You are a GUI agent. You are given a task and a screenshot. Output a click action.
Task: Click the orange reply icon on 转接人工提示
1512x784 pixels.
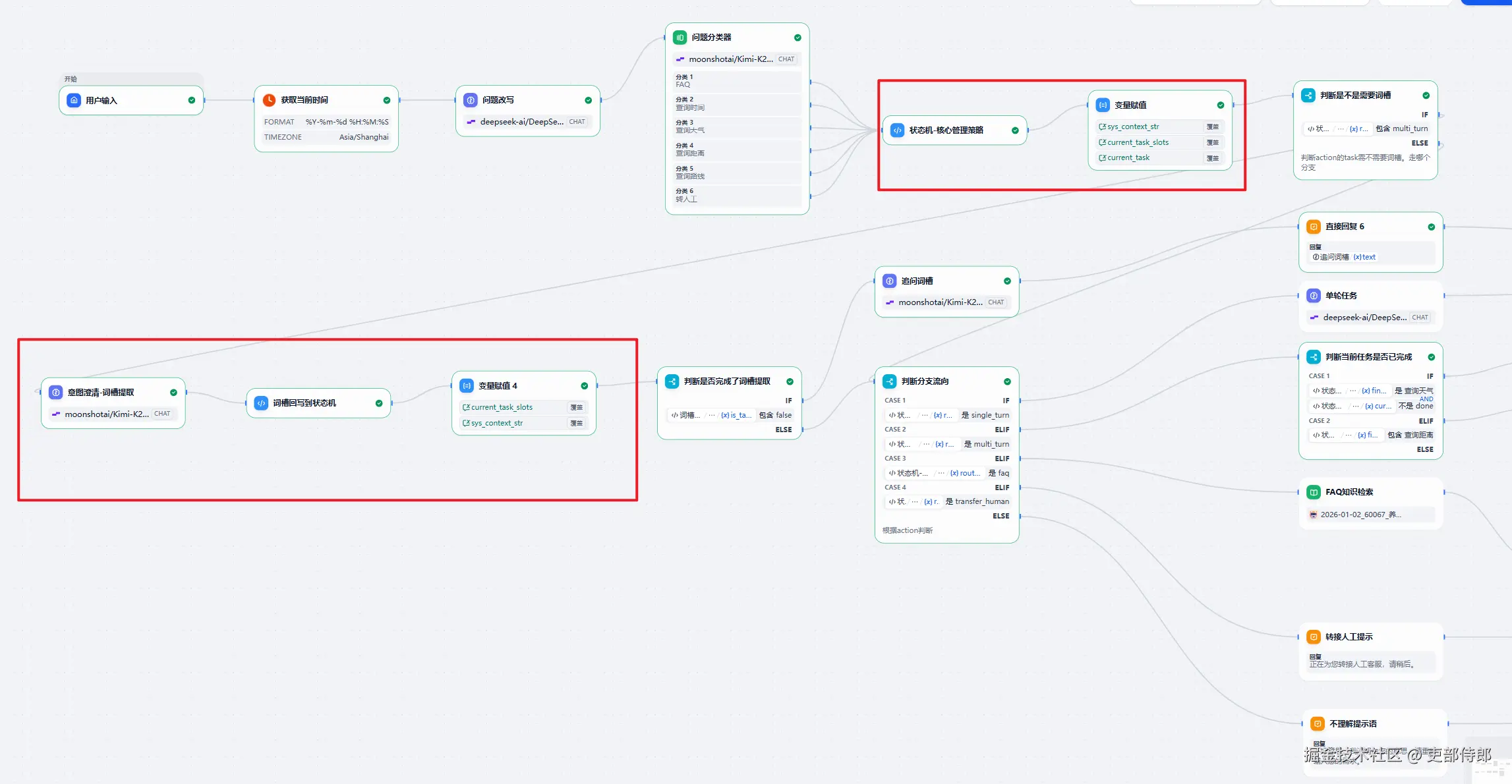pyautogui.click(x=1314, y=637)
